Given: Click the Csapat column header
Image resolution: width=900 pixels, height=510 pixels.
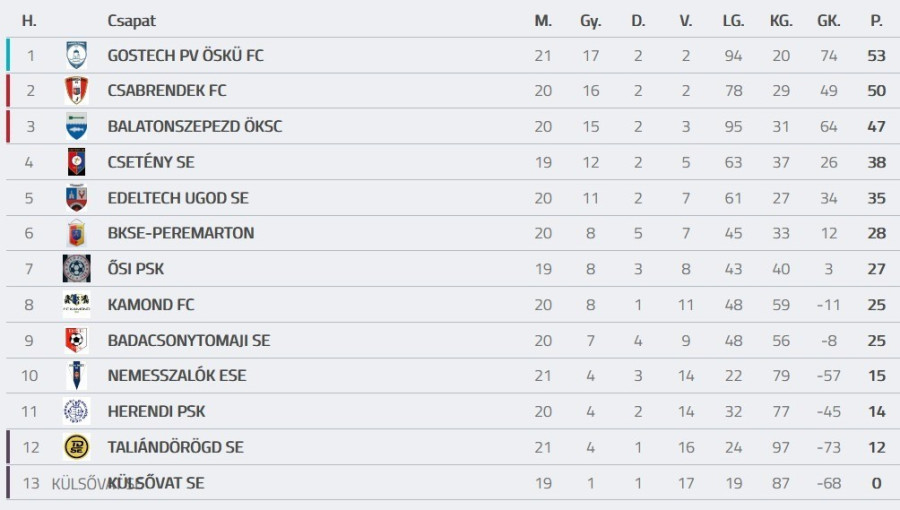Looking at the screenshot, I should coord(131,21).
